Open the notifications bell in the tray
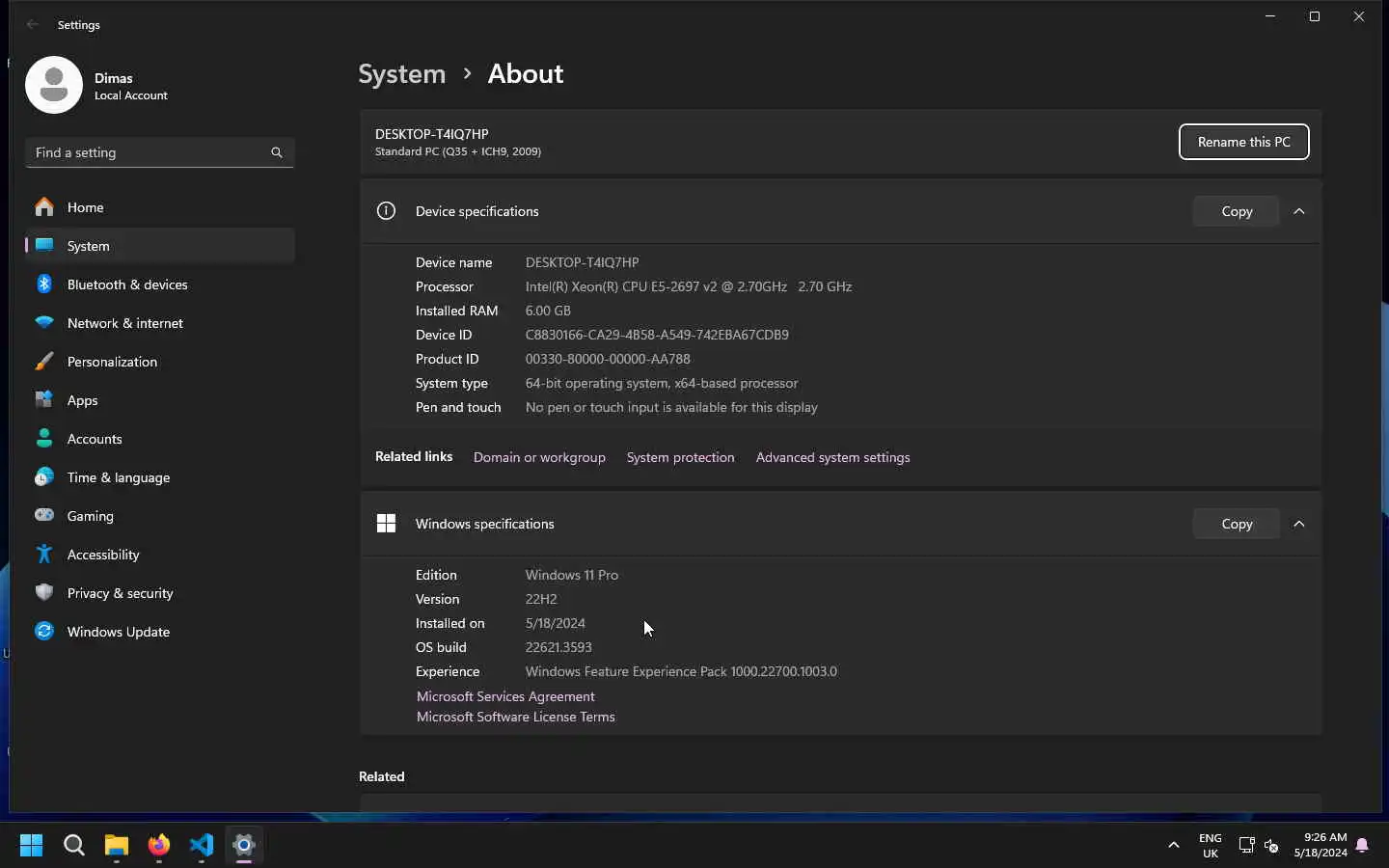The image size is (1389, 868). click(1362, 846)
